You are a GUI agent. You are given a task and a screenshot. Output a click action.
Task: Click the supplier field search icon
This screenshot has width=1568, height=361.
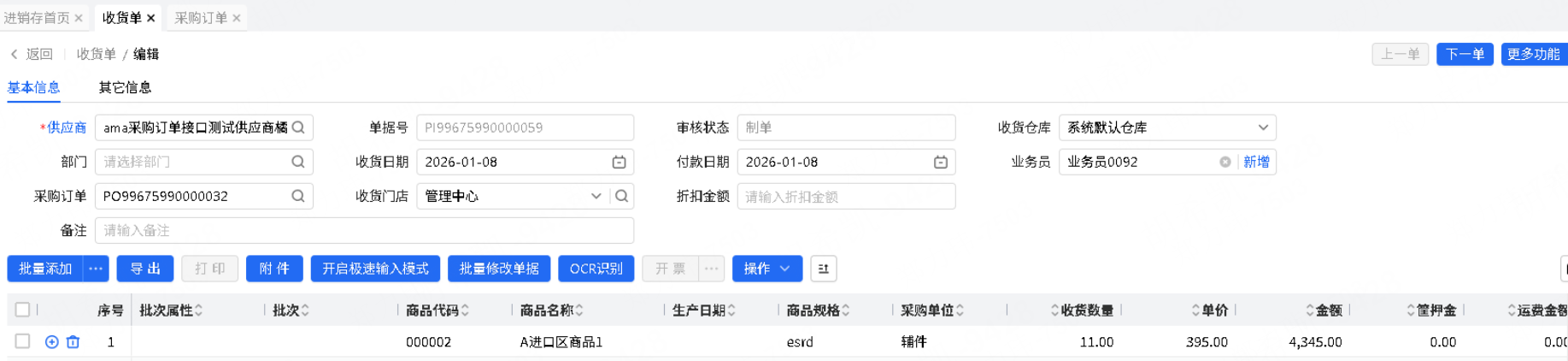point(298,127)
